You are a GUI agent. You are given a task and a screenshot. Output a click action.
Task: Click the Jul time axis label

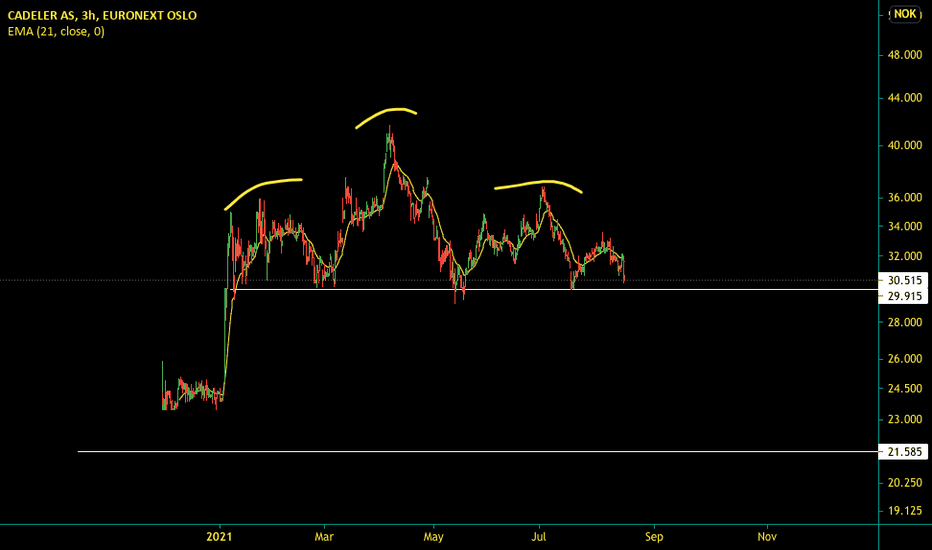pyautogui.click(x=539, y=537)
